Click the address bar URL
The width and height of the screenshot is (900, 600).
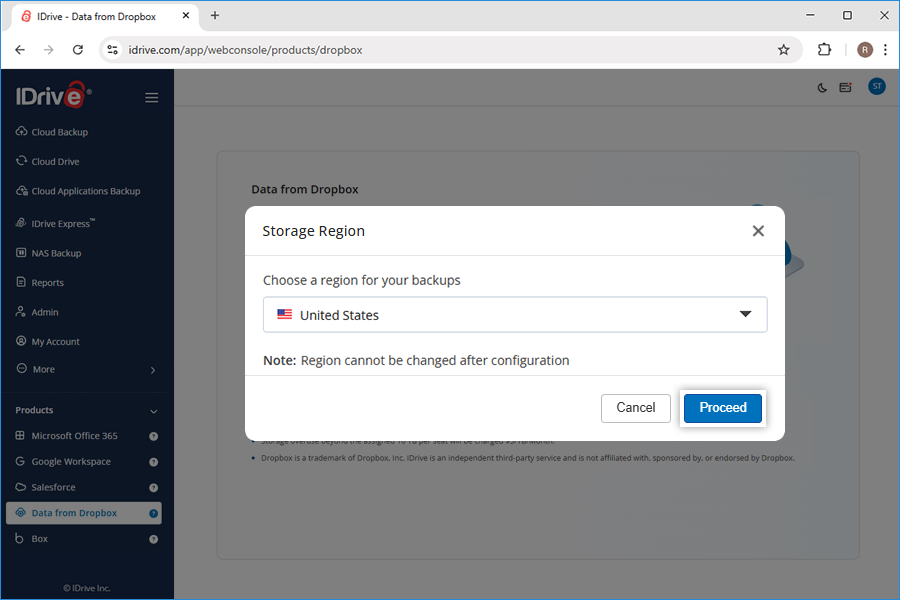pos(245,50)
